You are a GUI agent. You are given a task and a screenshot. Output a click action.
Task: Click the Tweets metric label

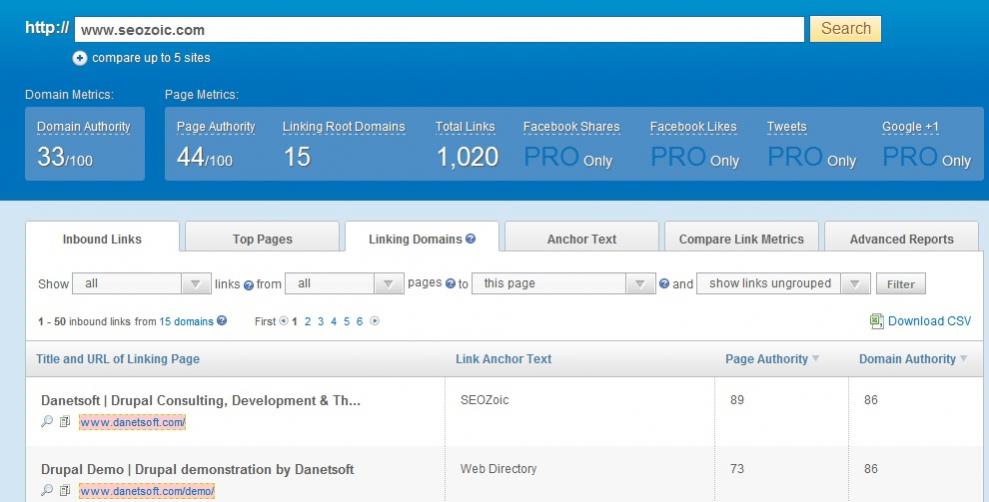(787, 126)
